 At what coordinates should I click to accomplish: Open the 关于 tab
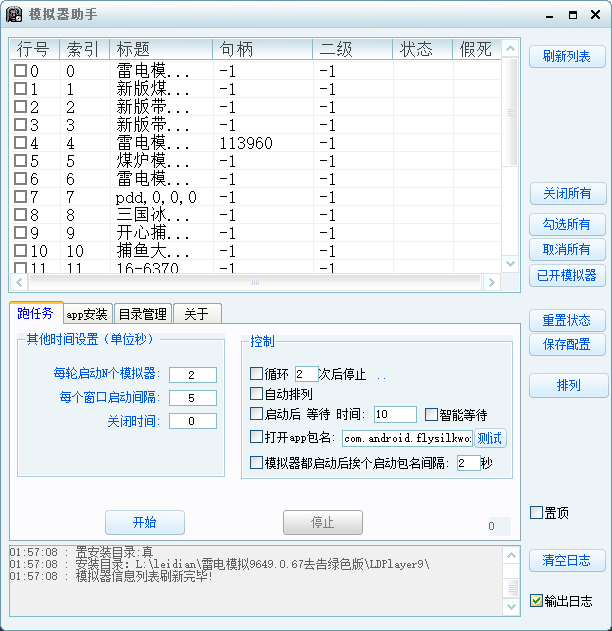(x=197, y=314)
